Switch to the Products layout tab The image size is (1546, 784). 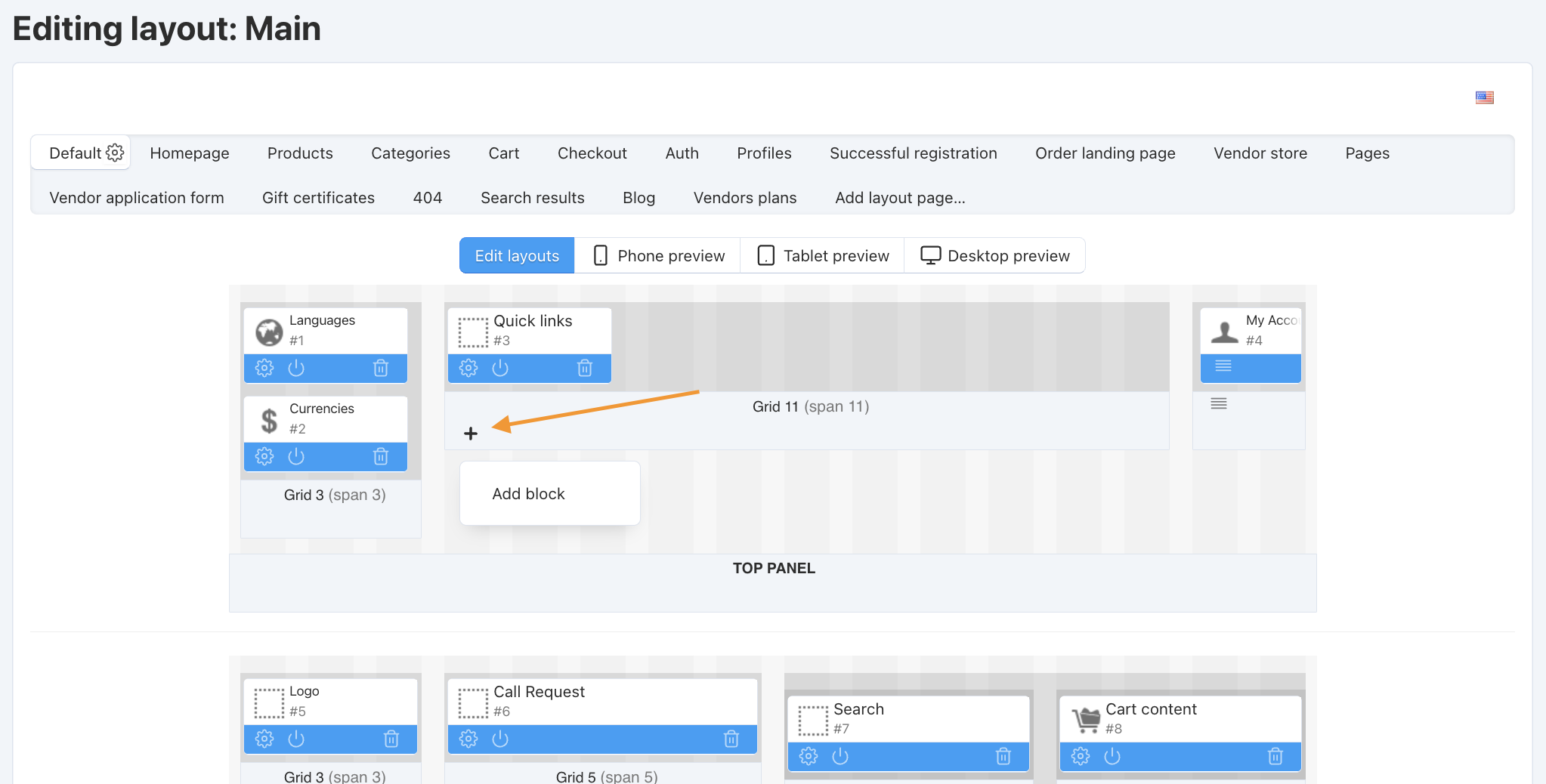(x=300, y=153)
